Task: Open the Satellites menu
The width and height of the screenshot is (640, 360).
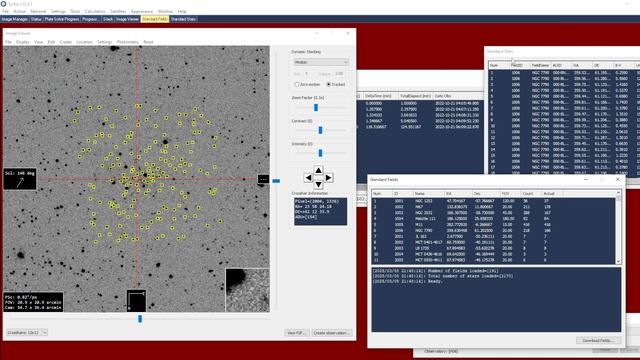Action: coord(118,11)
